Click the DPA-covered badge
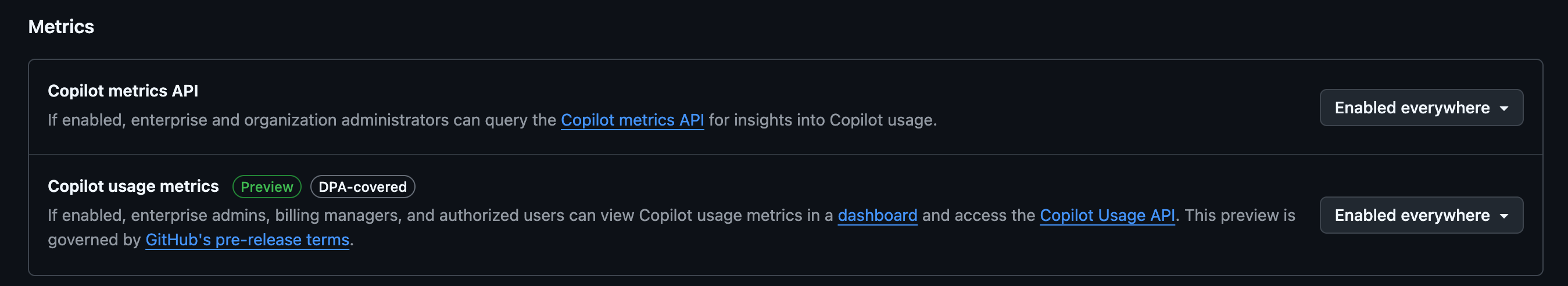Viewport: 1568px width, 286px height. [362, 187]
